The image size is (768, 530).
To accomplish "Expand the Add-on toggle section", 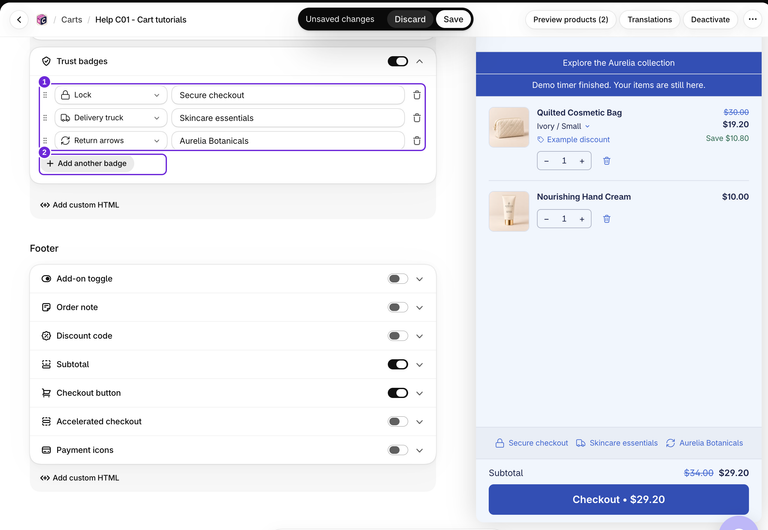I will click(419, 279).
